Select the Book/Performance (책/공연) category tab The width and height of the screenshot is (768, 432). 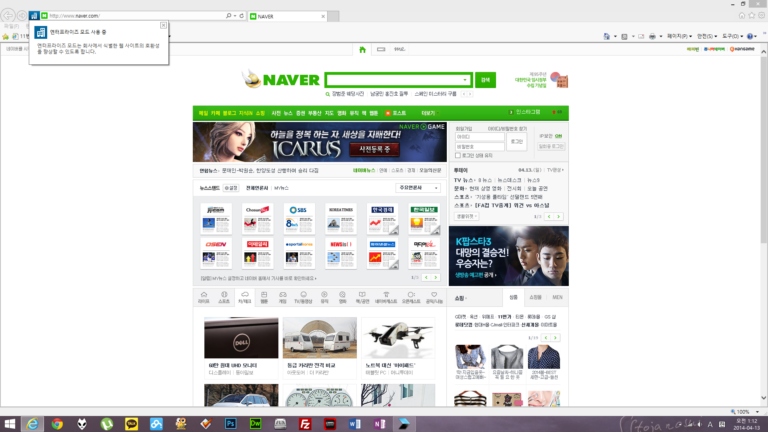click(362, 297)
